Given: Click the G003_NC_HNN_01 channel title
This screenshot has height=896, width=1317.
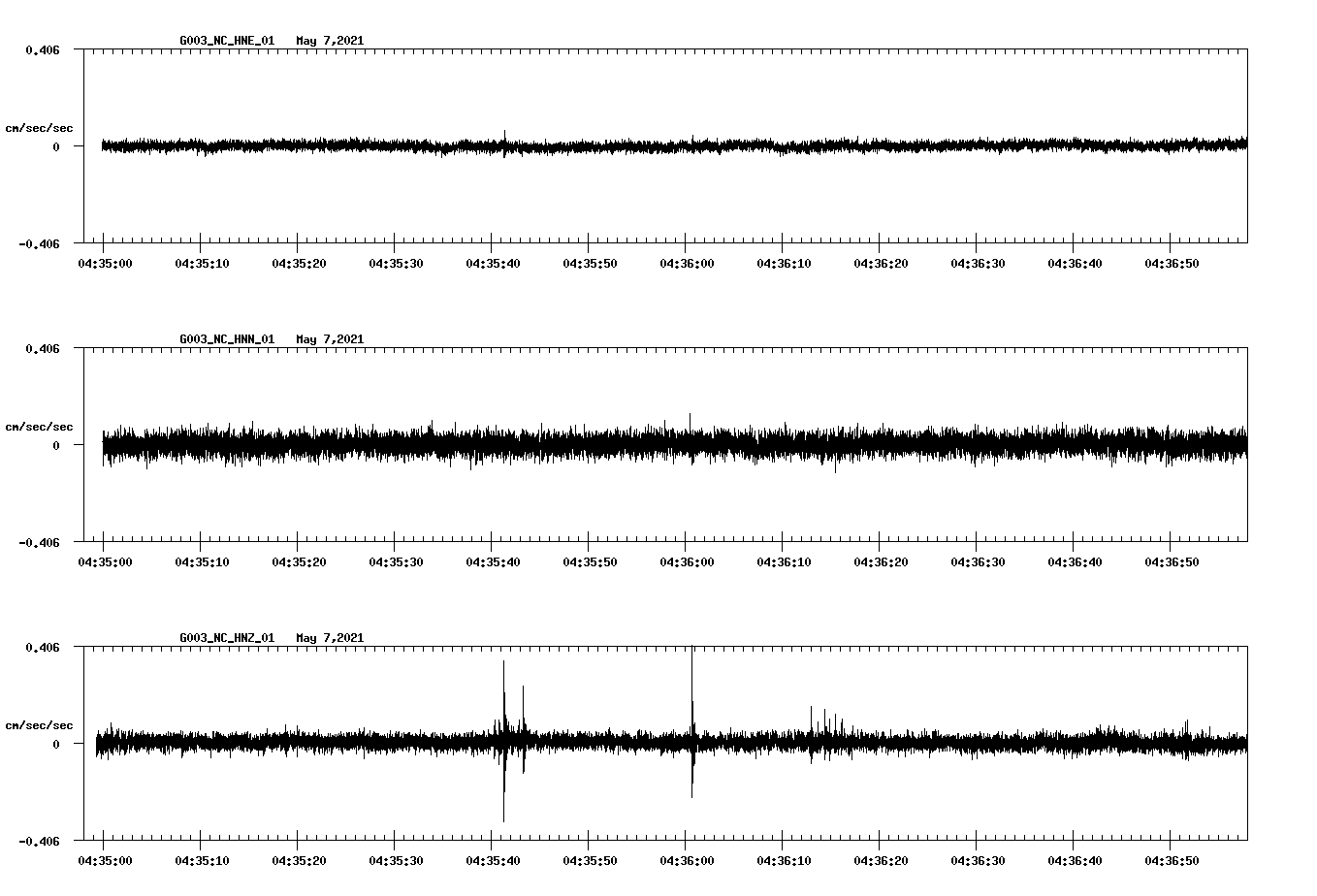Looking at the screenshot, I should tap(225, 338).
